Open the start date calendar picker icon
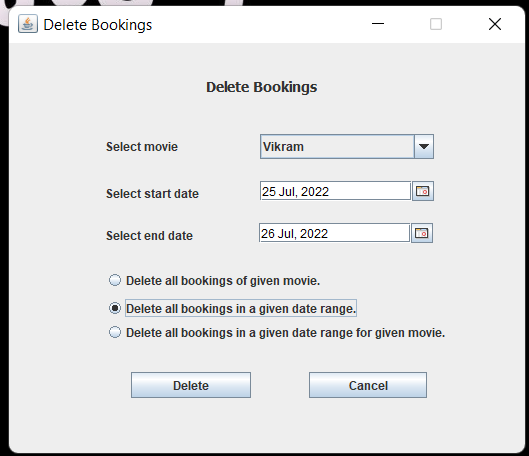 [423, 191]
